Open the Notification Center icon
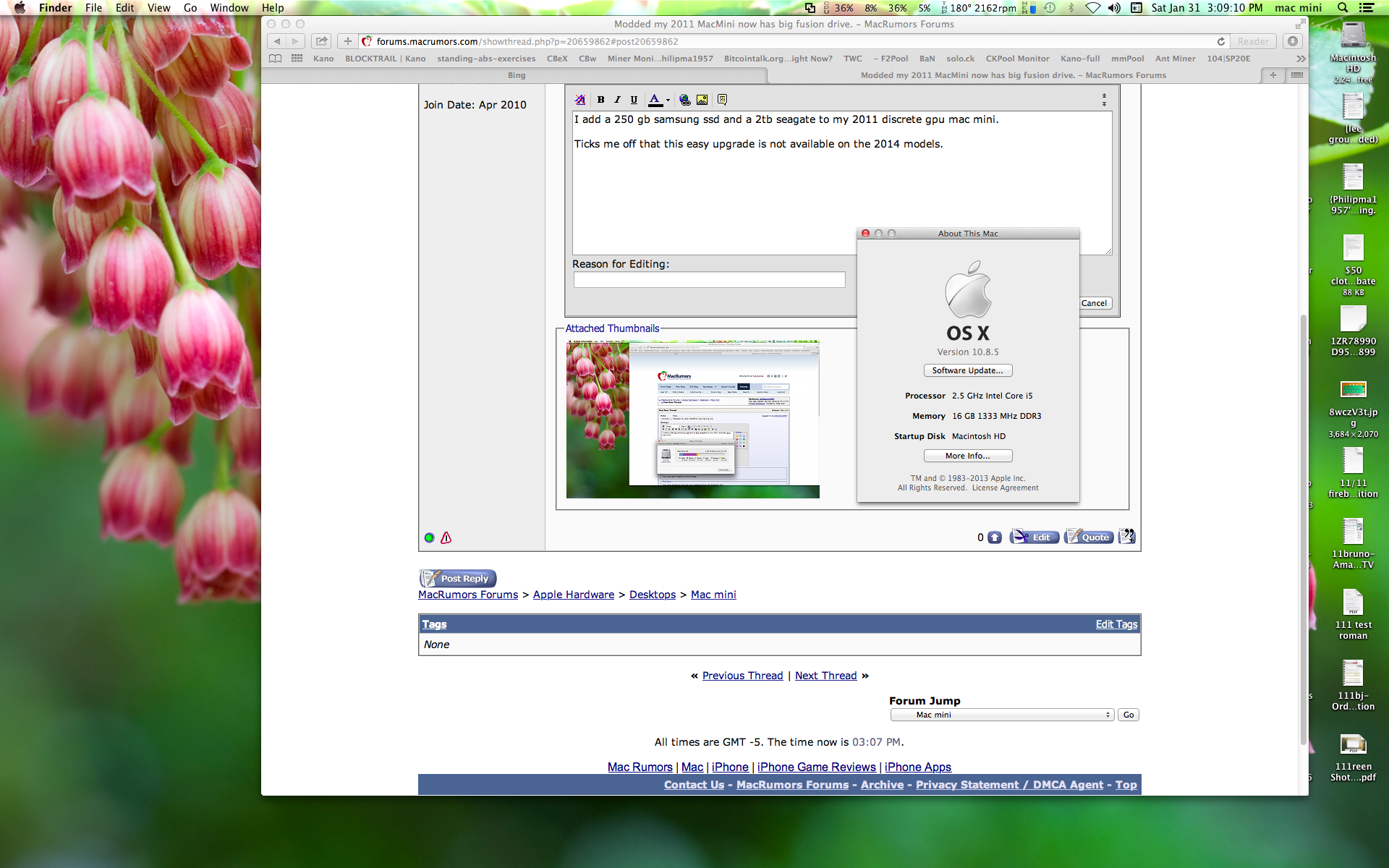Image resolution: width=1389 pixels, height=868 pixels. pyautogui.click(x=1367, y=8)
